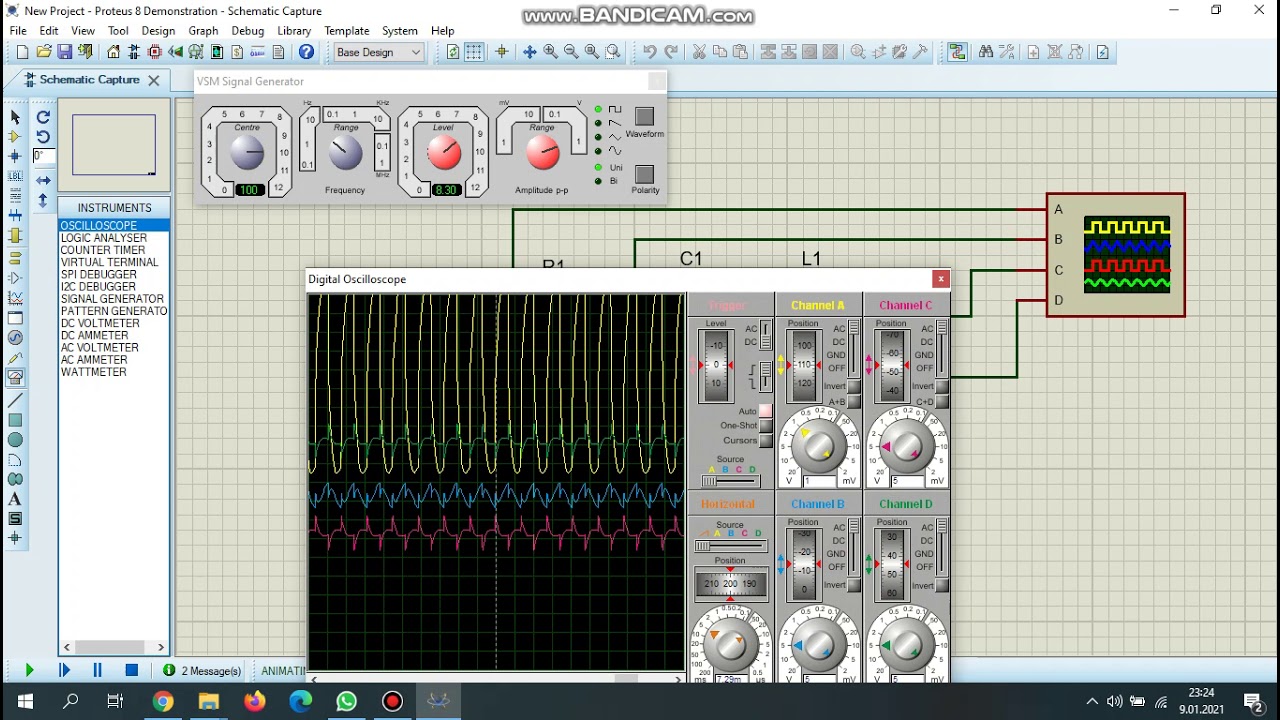The height and width of the screenshot is (720, 1280).
Task: Click the pan/center move arrows icon
Action: coord(529,52)
